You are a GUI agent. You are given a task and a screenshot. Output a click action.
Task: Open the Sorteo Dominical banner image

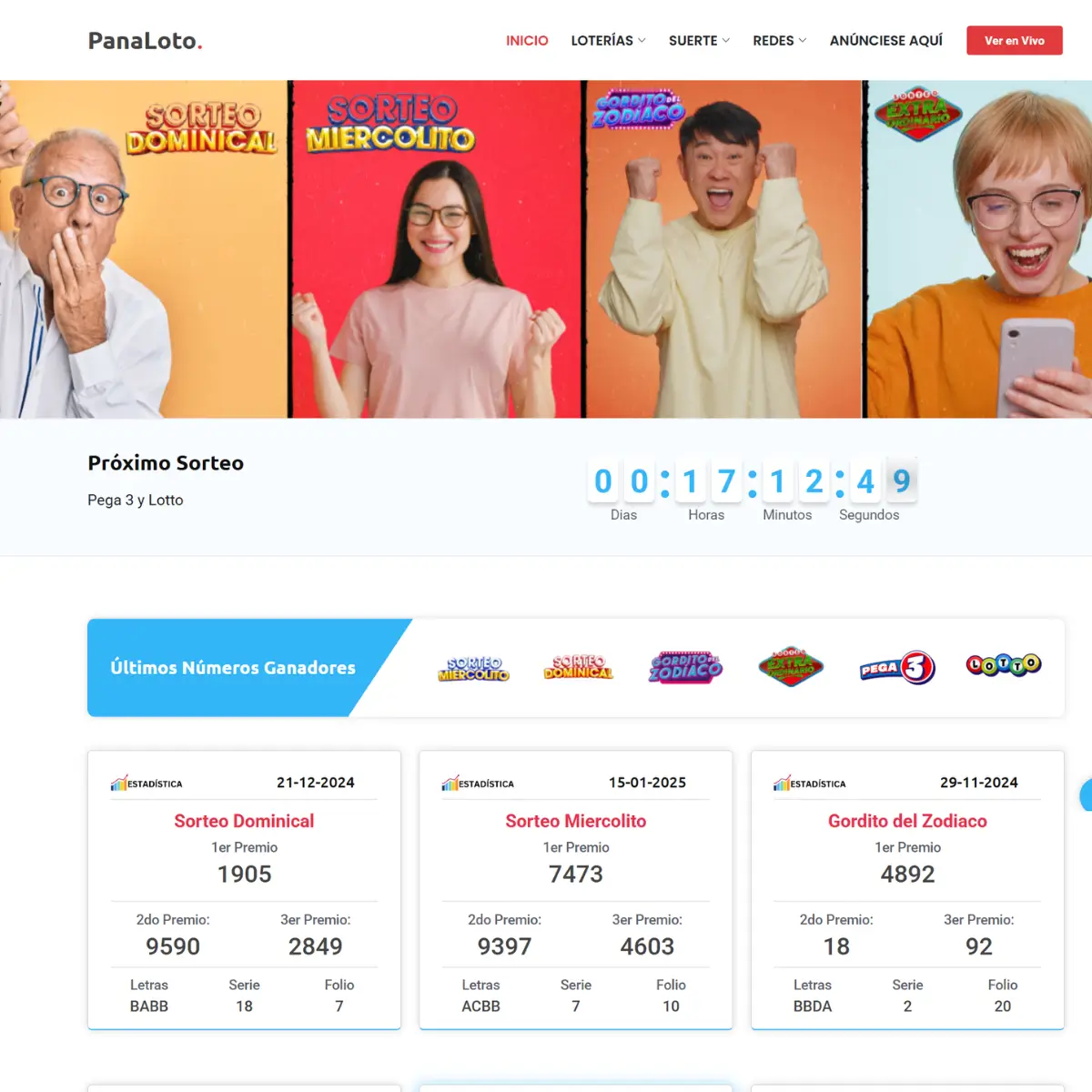click(x=144, y=249)
